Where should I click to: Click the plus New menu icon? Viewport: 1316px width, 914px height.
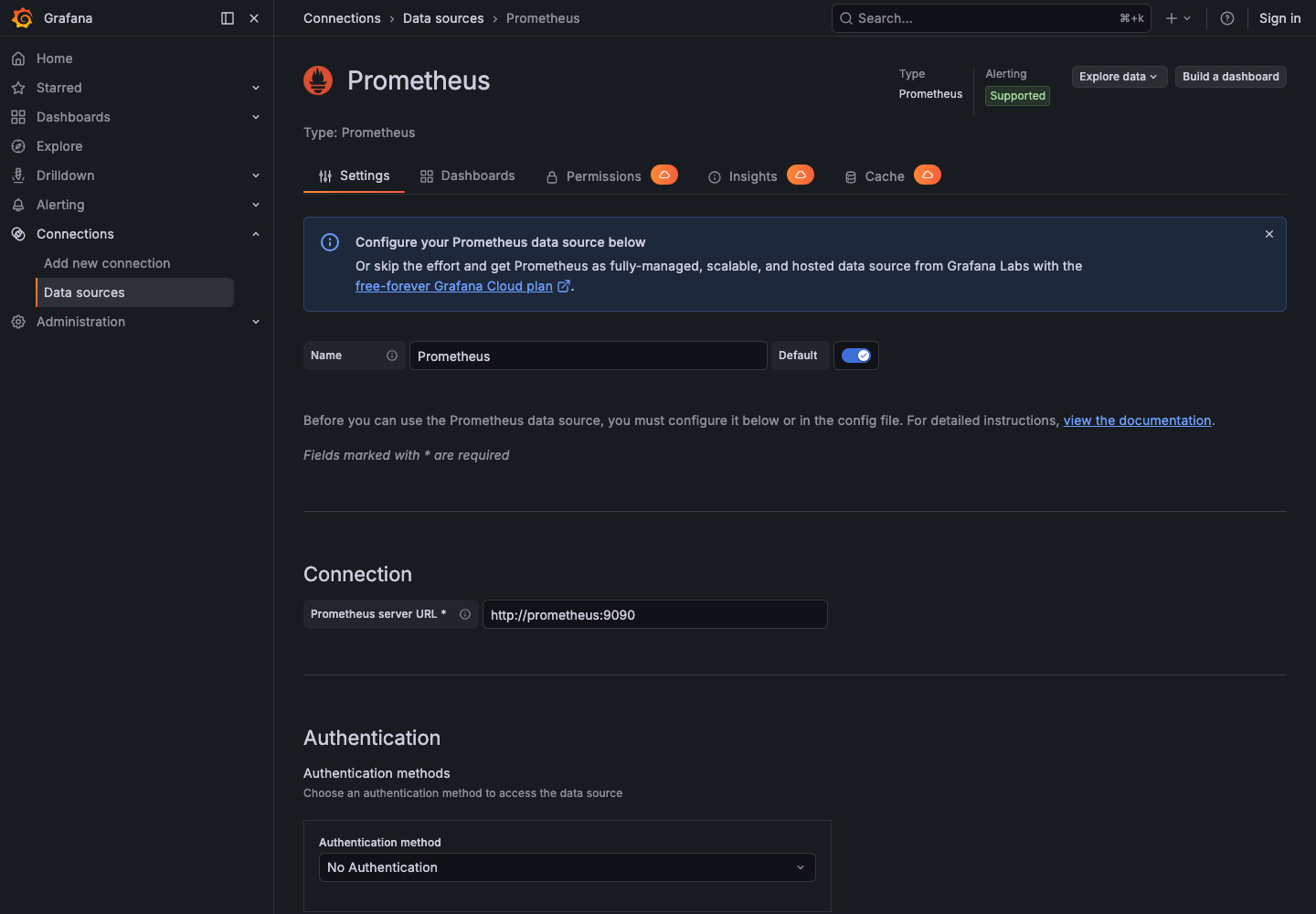click(x=1178, y=18)
